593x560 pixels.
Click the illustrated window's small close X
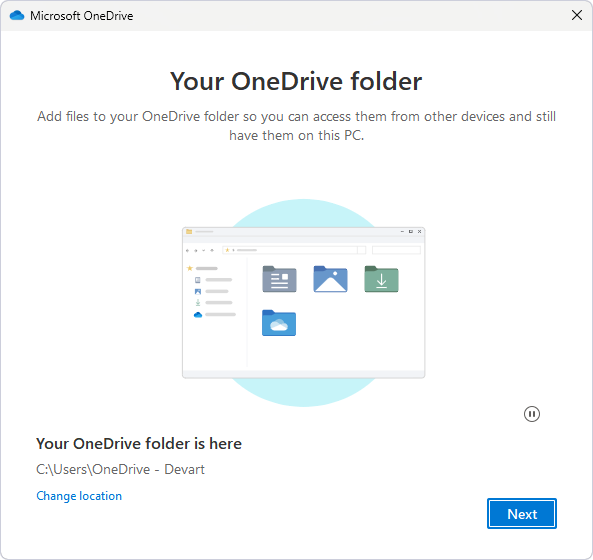pyautogui.click(x=419, y=231)
